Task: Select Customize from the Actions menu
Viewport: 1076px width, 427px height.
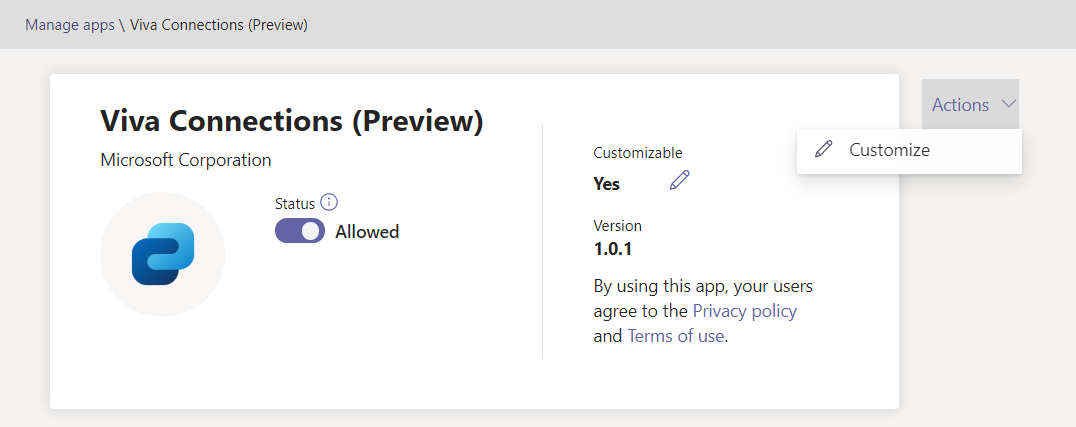Action: click(889, 150)
